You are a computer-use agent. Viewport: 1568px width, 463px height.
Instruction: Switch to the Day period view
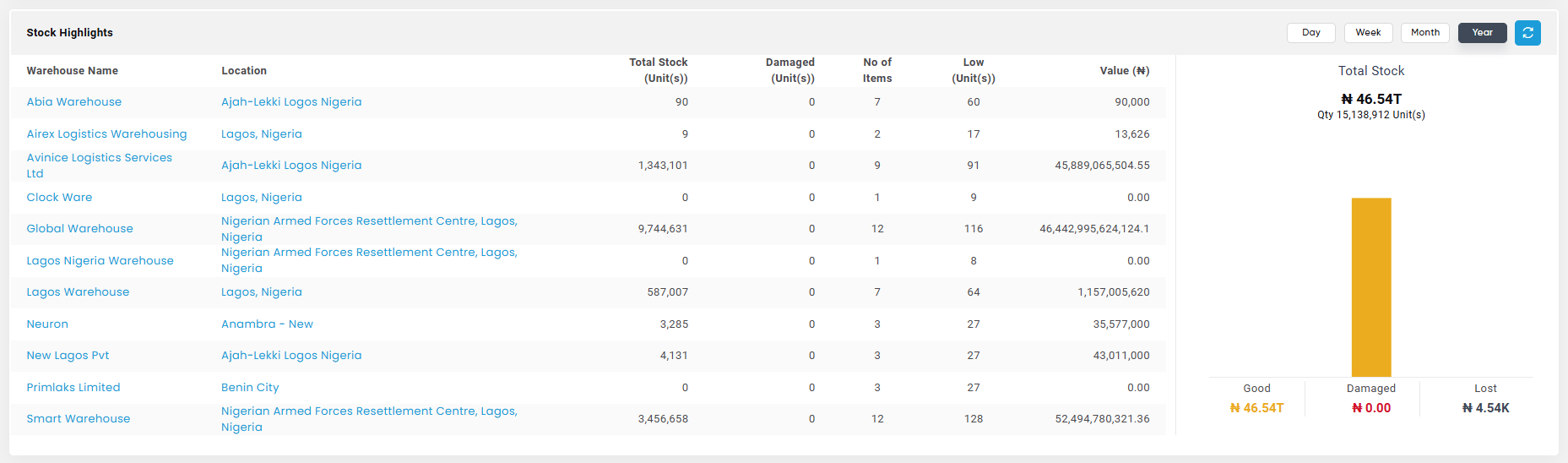pos(1310,33)
